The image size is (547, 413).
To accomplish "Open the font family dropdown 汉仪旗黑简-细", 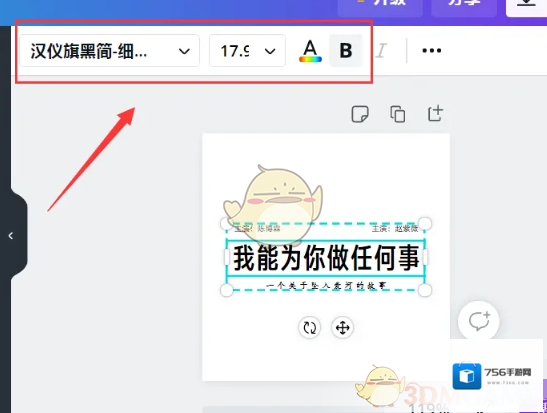I will [x=109, y=51].
